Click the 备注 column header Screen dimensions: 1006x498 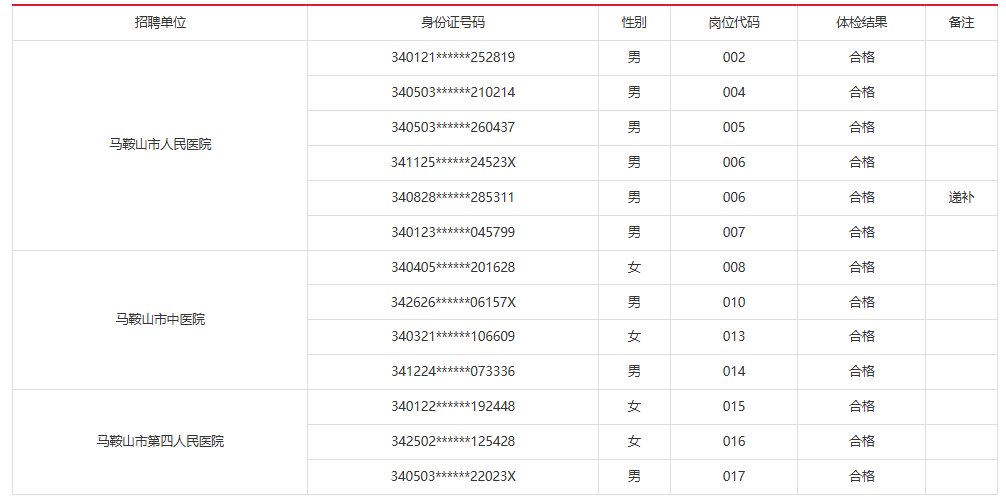point(961,22)
